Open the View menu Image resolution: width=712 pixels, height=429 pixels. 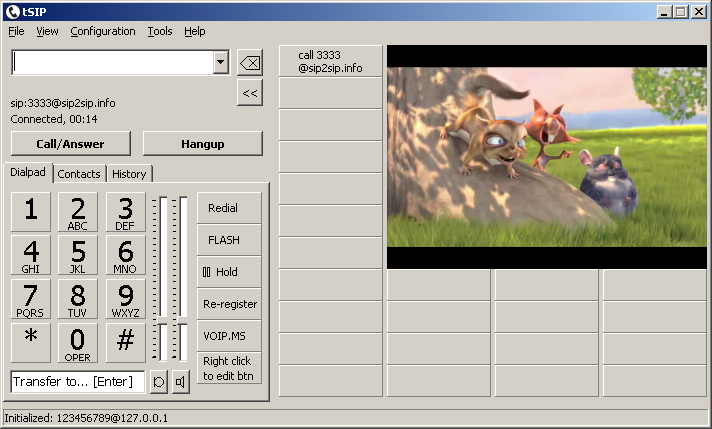pyautogui.click(x=47, y=31)
